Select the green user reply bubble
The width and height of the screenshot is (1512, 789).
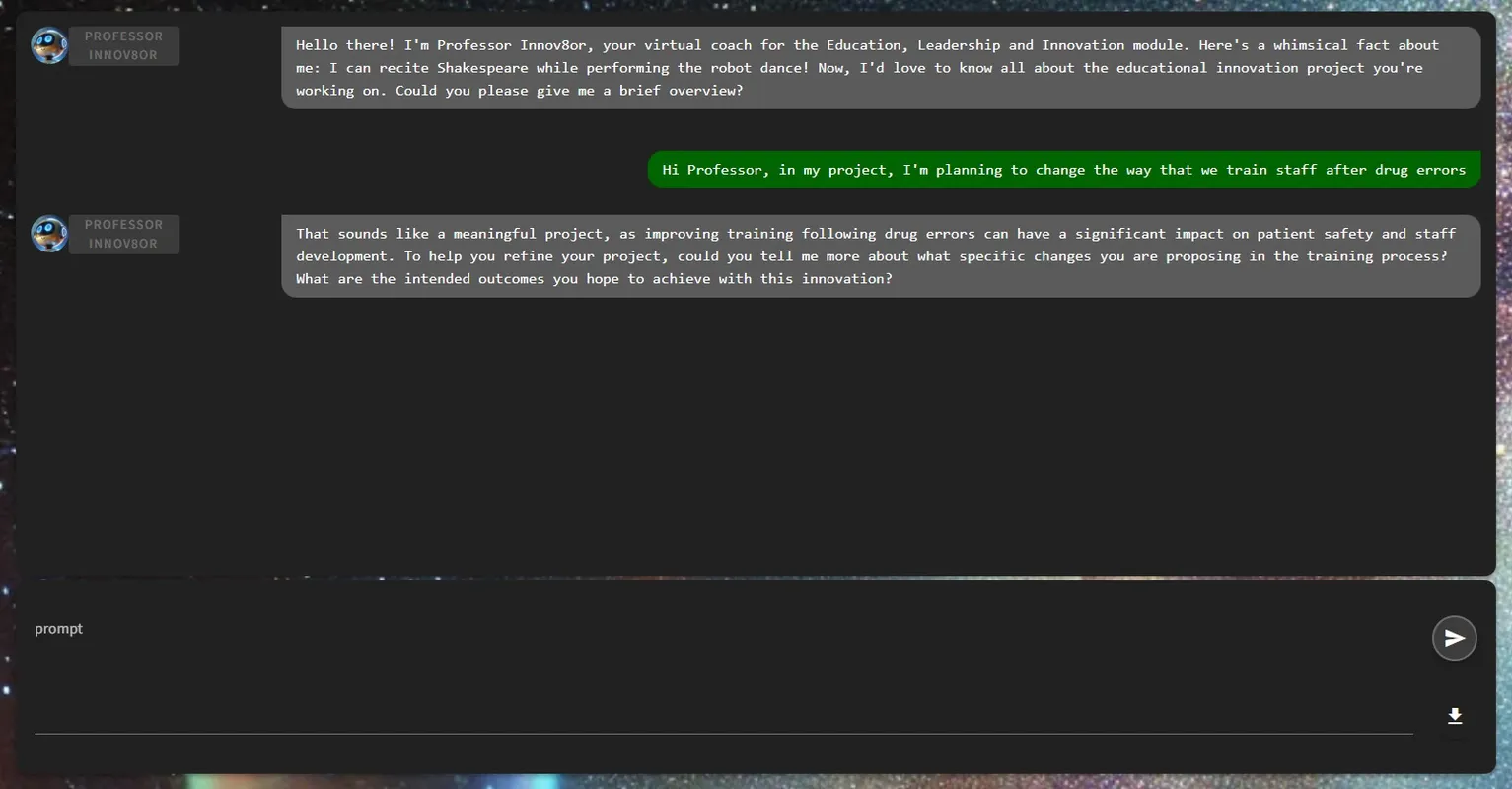pyautogui.click(x=1063, y=169)
